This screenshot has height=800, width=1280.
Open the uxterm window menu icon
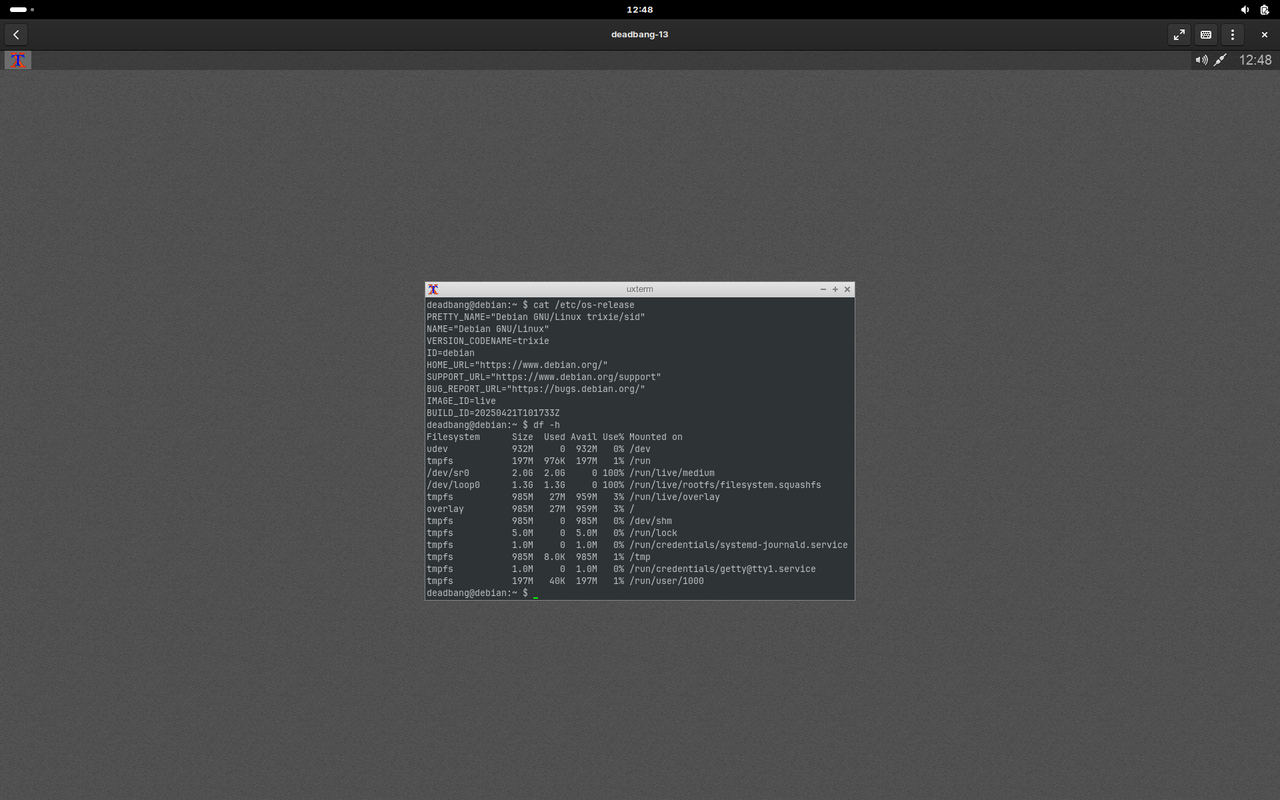[433, 289]
